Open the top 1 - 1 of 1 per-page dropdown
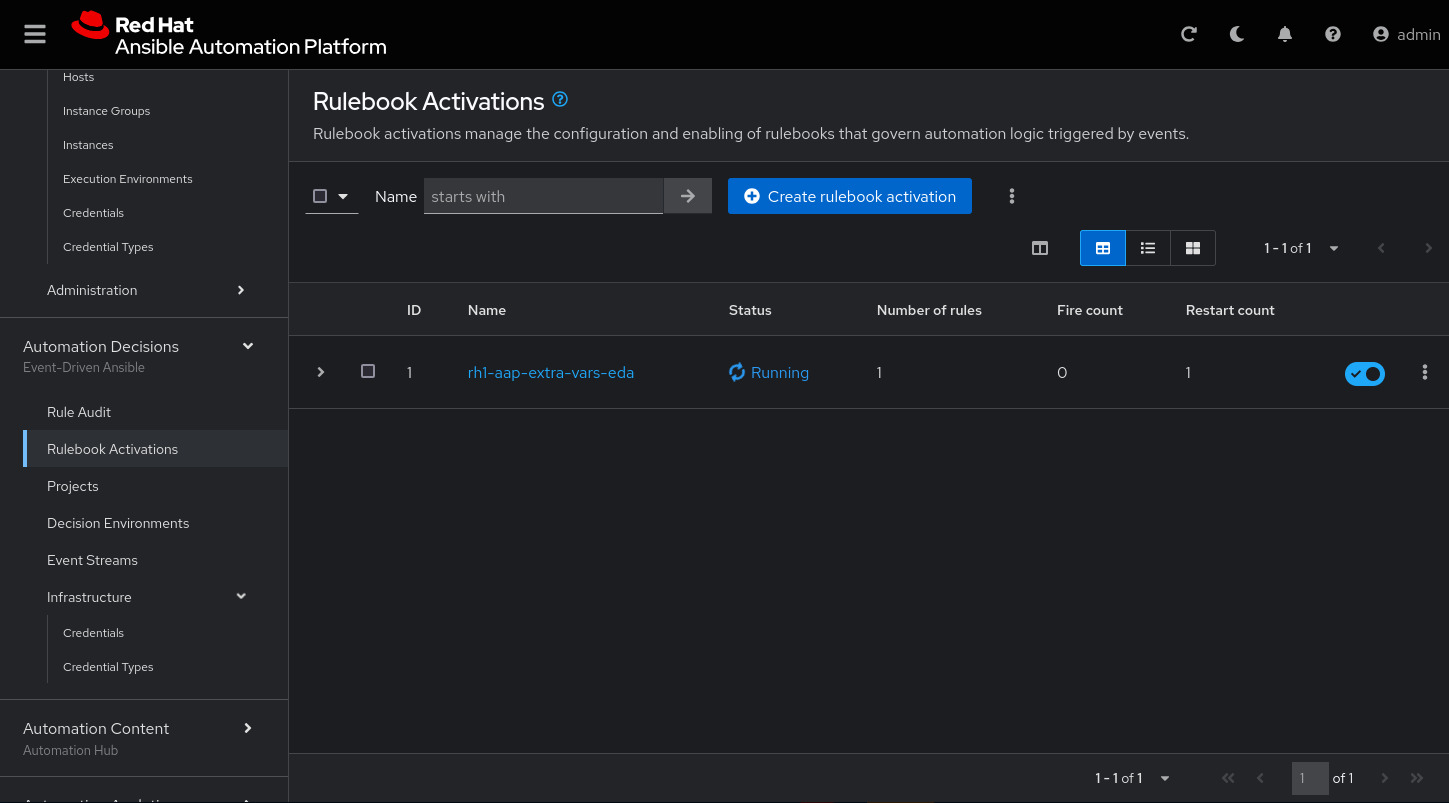The width and height of the screenshot is (1449, 803). tap(1301, 248)
